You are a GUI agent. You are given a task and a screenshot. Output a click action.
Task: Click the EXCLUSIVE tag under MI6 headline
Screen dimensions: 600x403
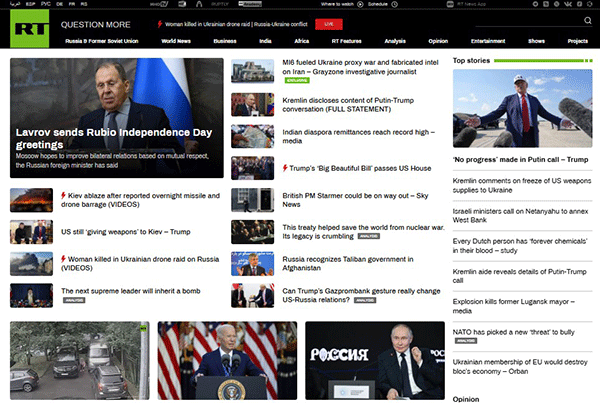[x=297, y=80]
